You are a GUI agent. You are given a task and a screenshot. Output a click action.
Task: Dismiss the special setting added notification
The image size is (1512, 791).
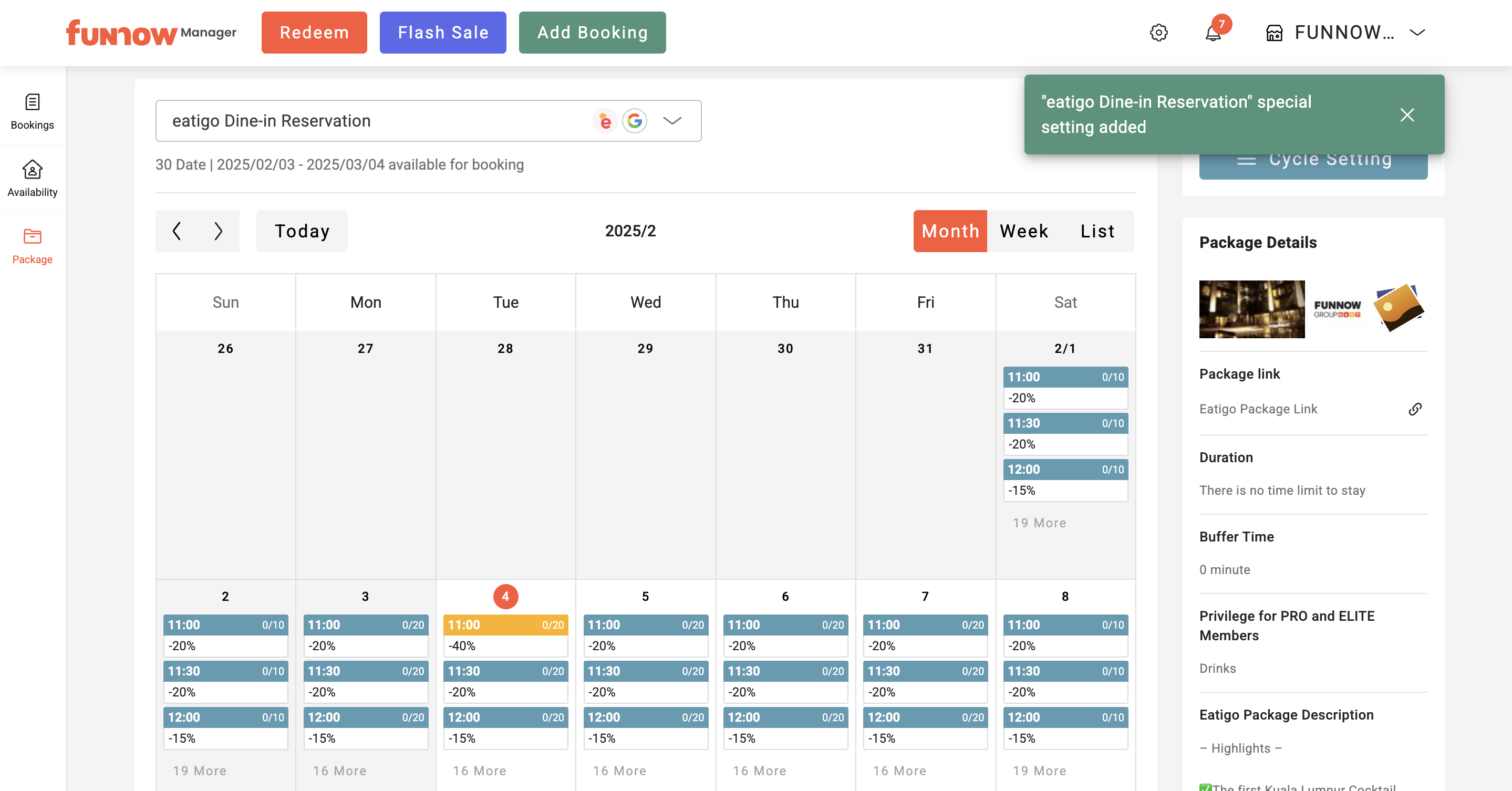tap(1406, 115)
